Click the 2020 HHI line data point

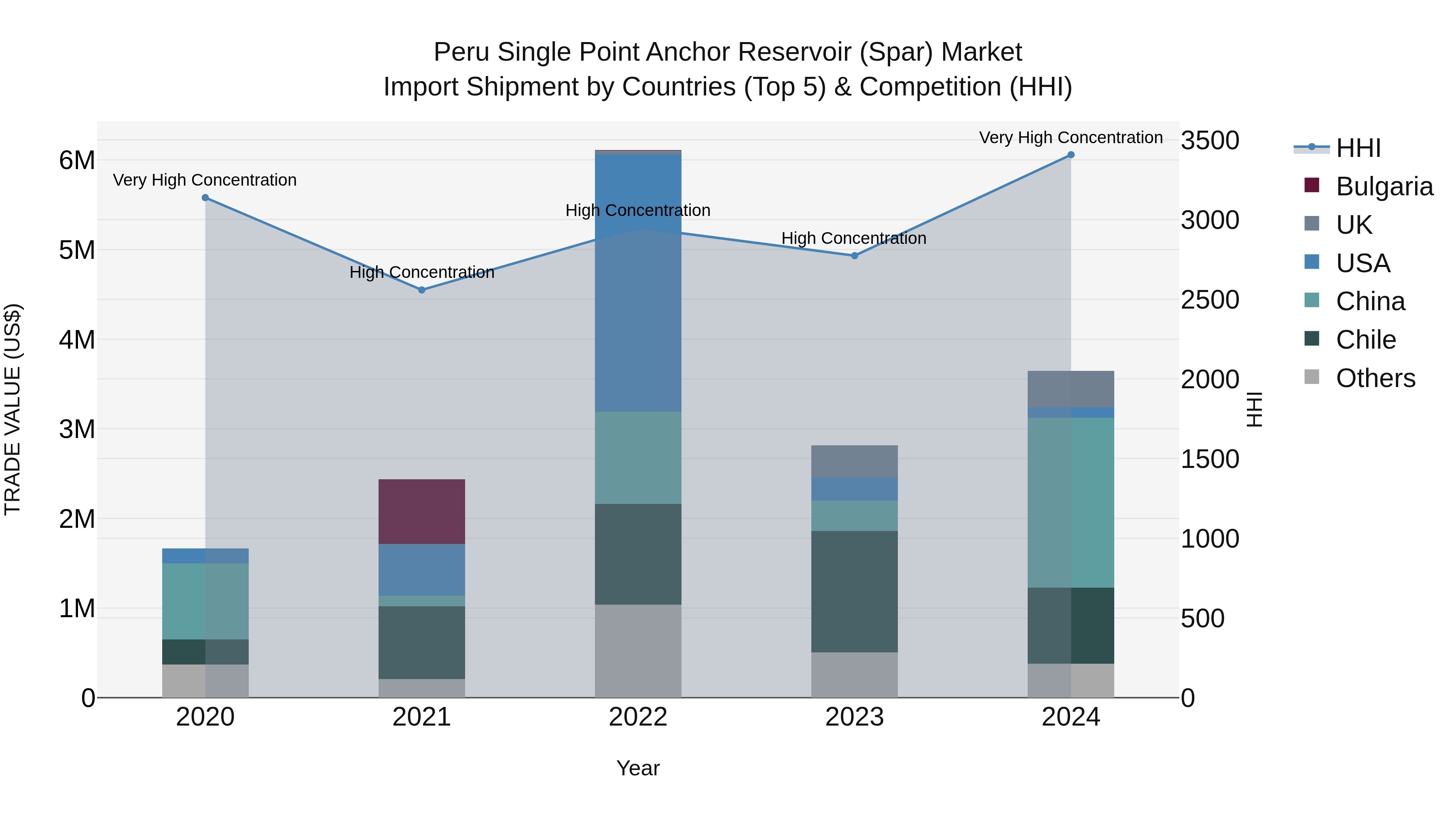coord(205,198)
